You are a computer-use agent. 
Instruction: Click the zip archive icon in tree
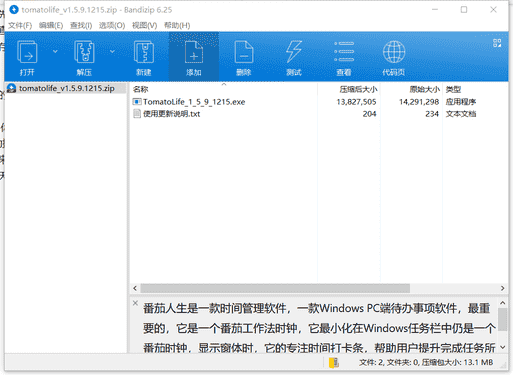pyautogui.click(x=12, y=88)
